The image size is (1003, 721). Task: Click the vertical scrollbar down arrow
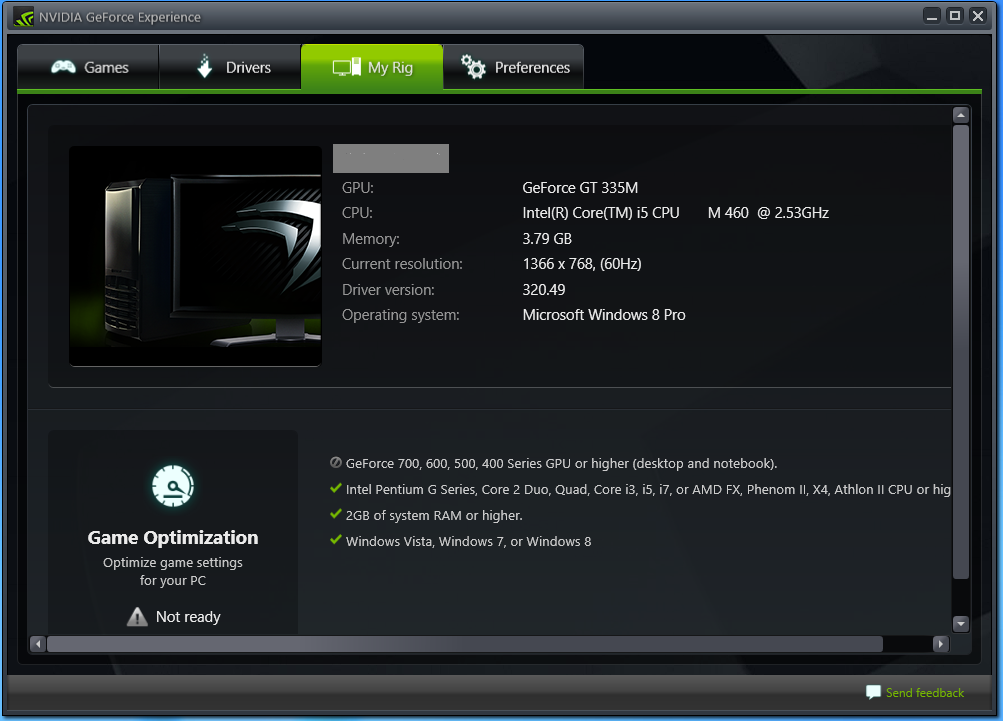click(961, 623)
